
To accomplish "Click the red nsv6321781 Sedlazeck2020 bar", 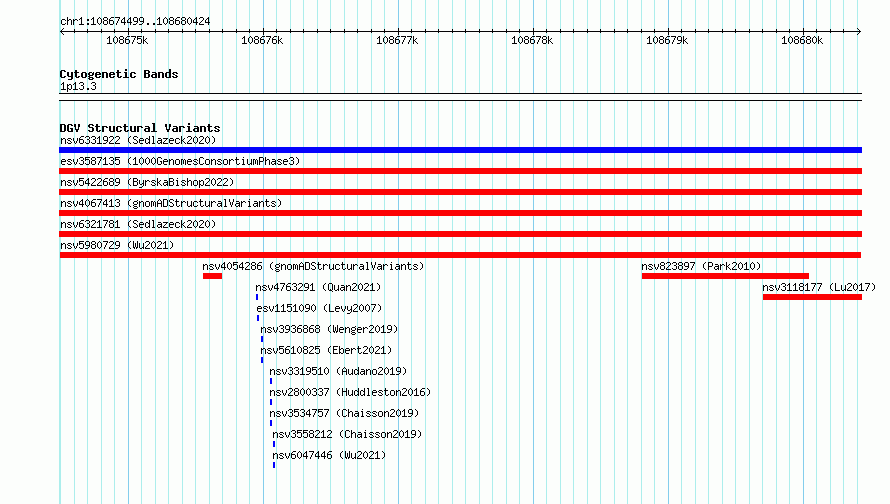I will pos(460,234).
